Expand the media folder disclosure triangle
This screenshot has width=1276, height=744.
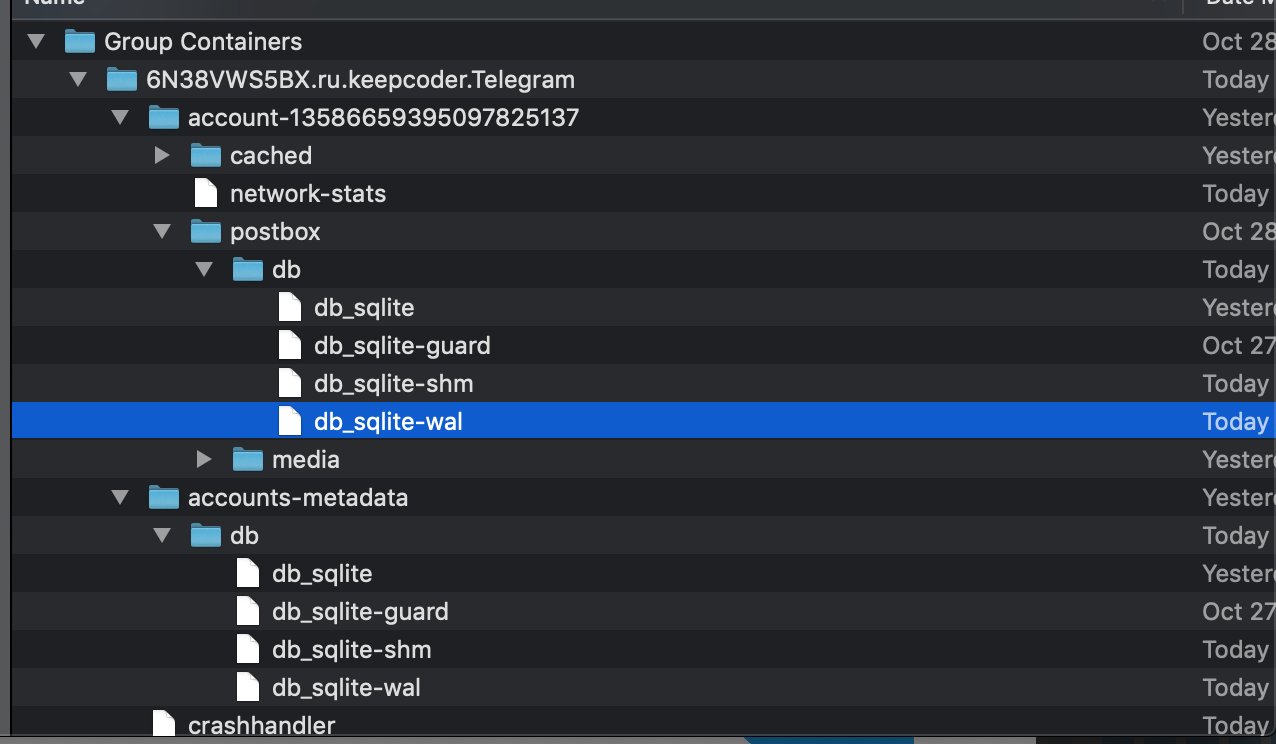(x=204, y=459)
